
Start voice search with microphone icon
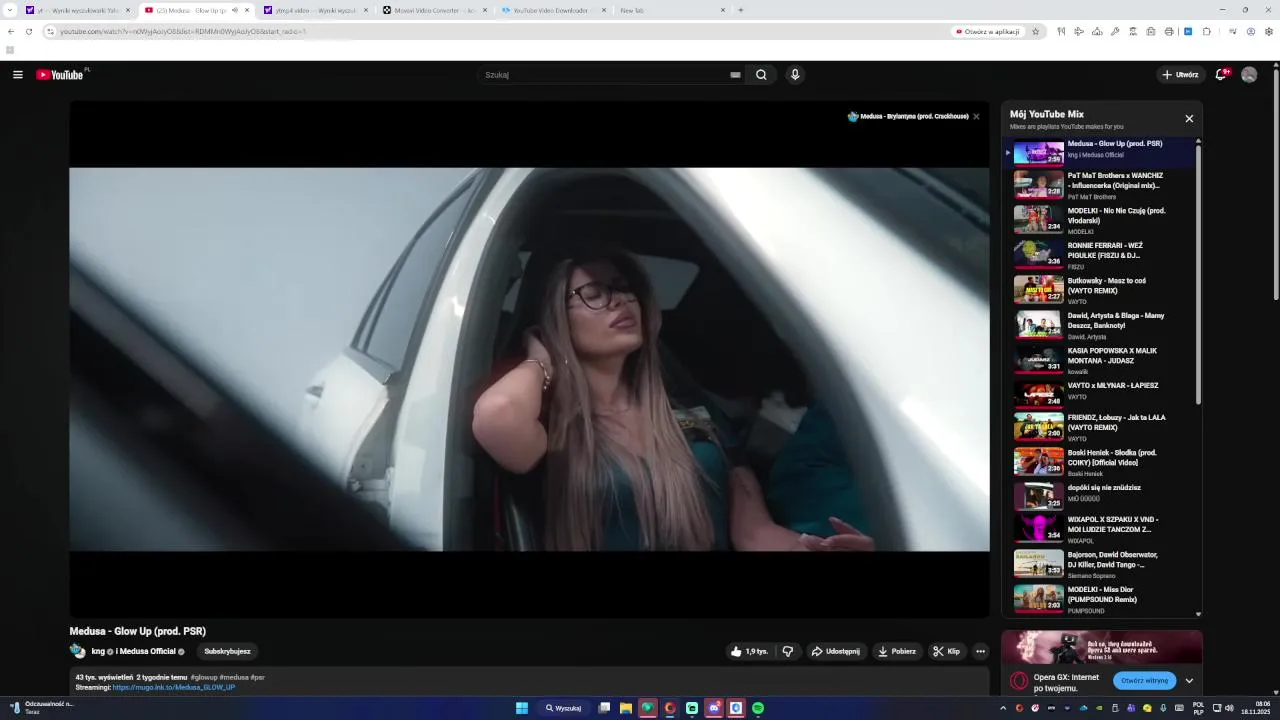[795, 75]
